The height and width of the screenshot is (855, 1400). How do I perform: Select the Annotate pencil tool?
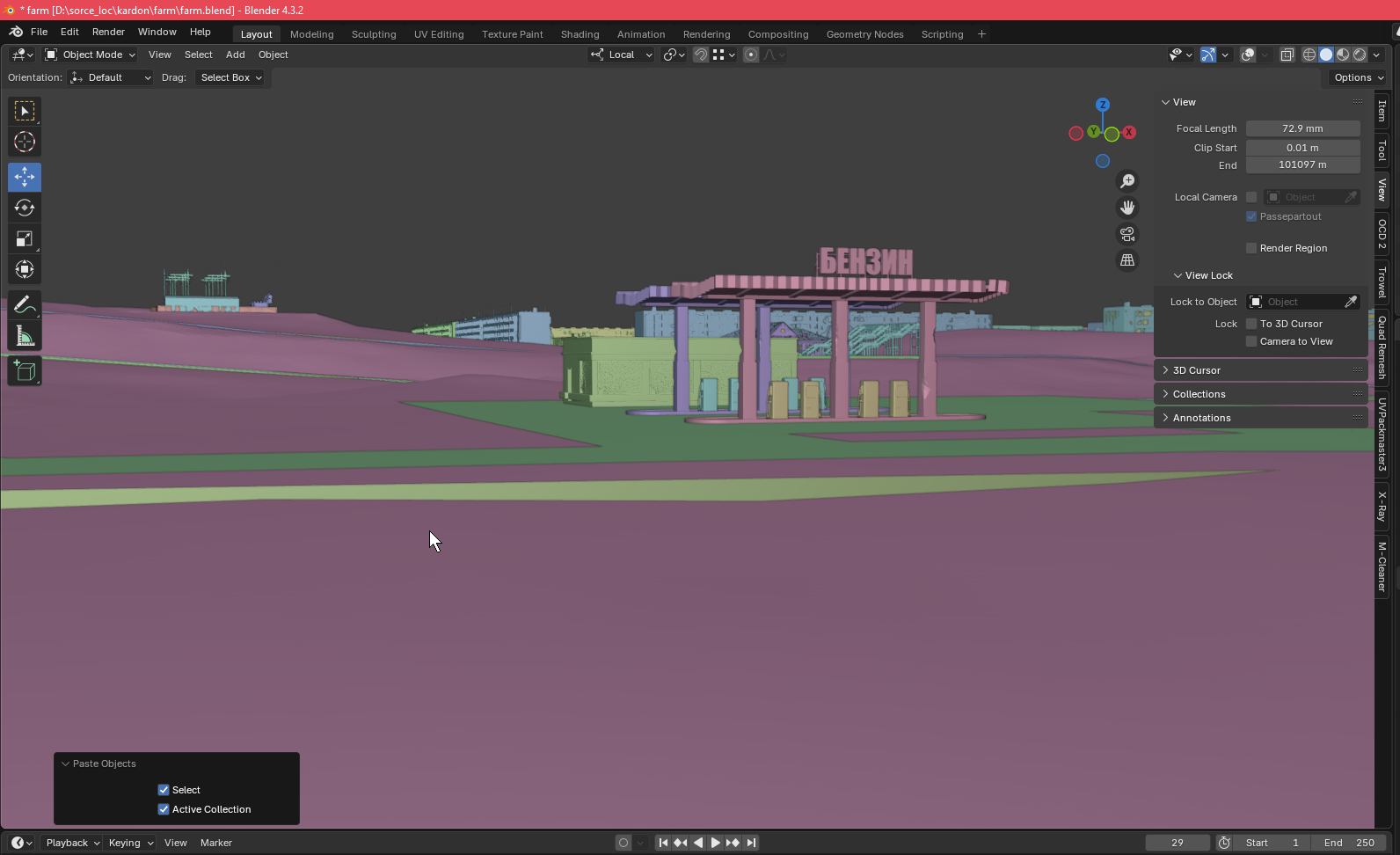[x=25, y=305]
